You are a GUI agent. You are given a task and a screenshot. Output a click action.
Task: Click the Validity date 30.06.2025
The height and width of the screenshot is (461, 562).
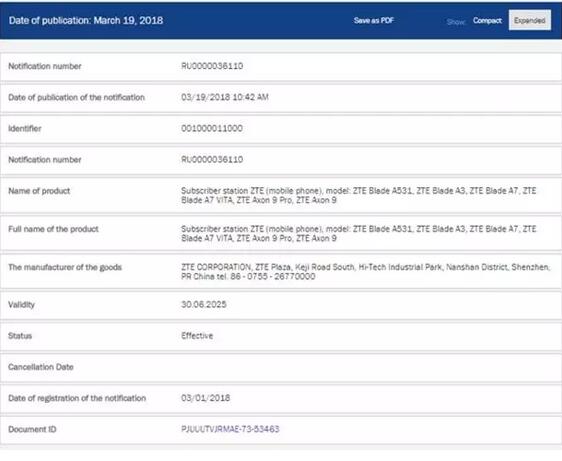(204, 304)
